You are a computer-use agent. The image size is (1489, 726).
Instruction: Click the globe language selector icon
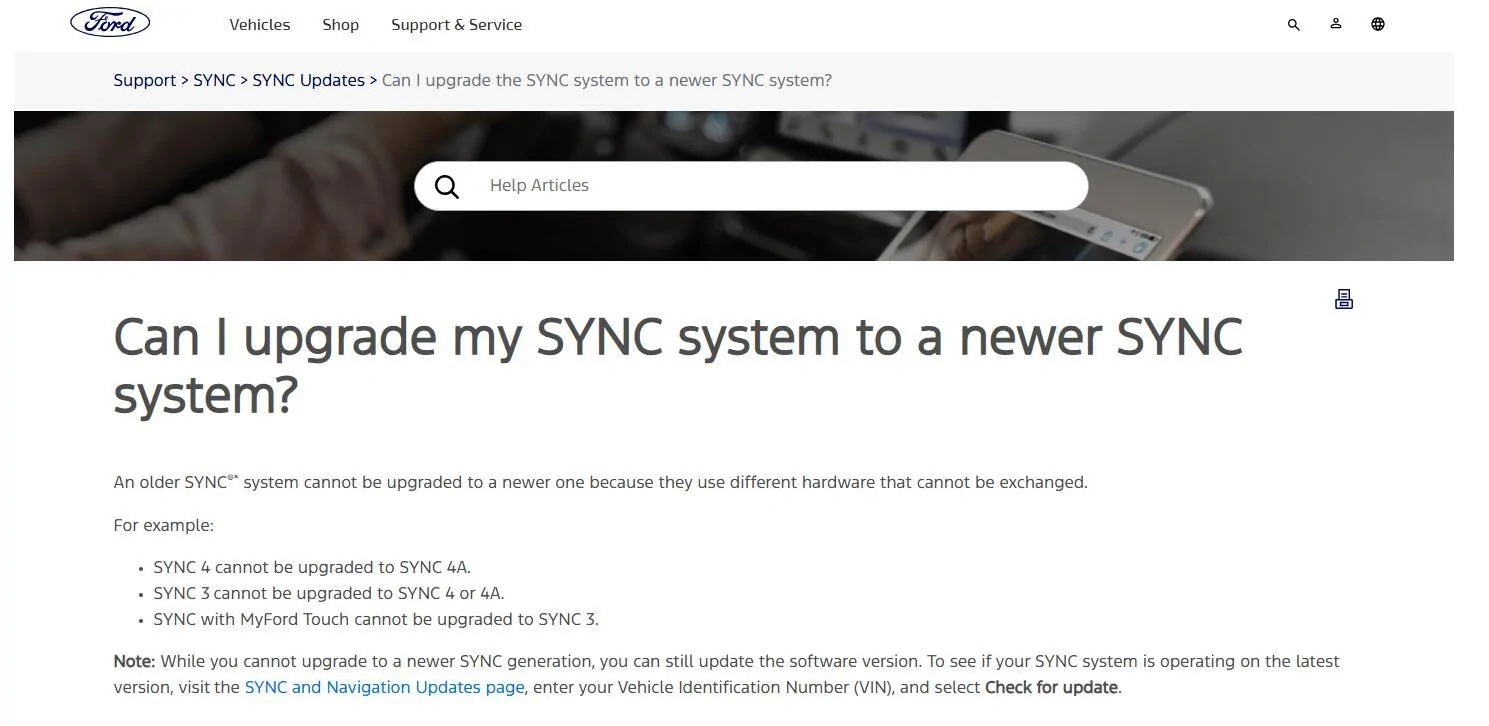(x=1377, y=24)
